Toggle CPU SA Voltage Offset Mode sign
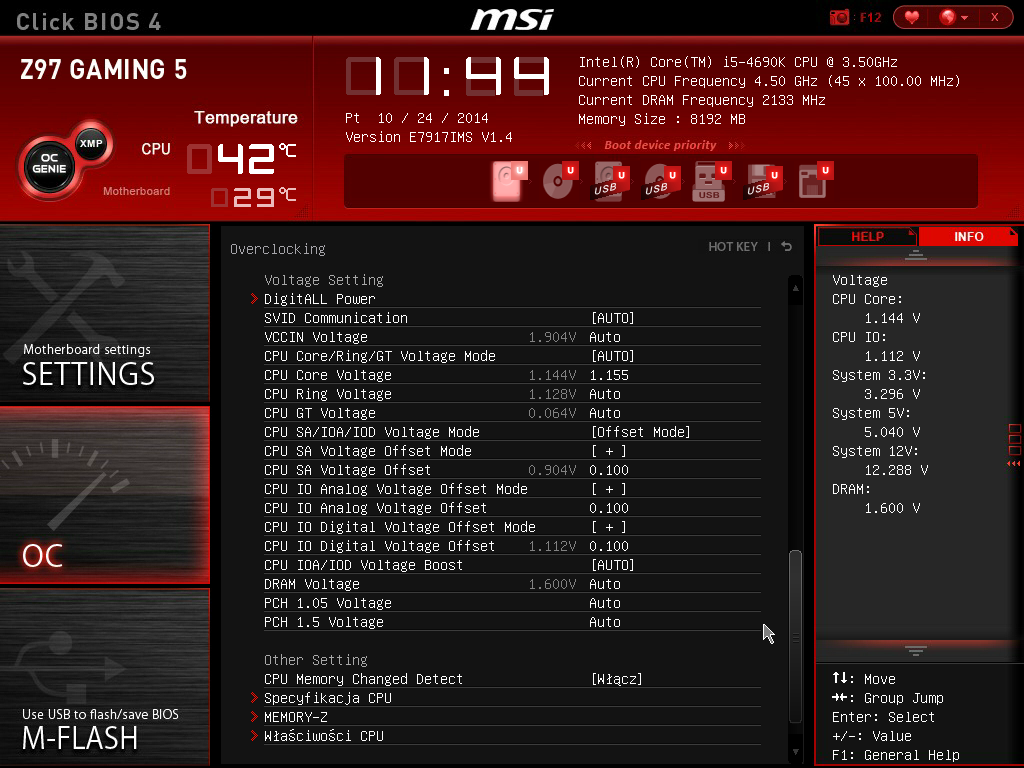This screenshot has height=768, width=1024. (x=609, y=451)
